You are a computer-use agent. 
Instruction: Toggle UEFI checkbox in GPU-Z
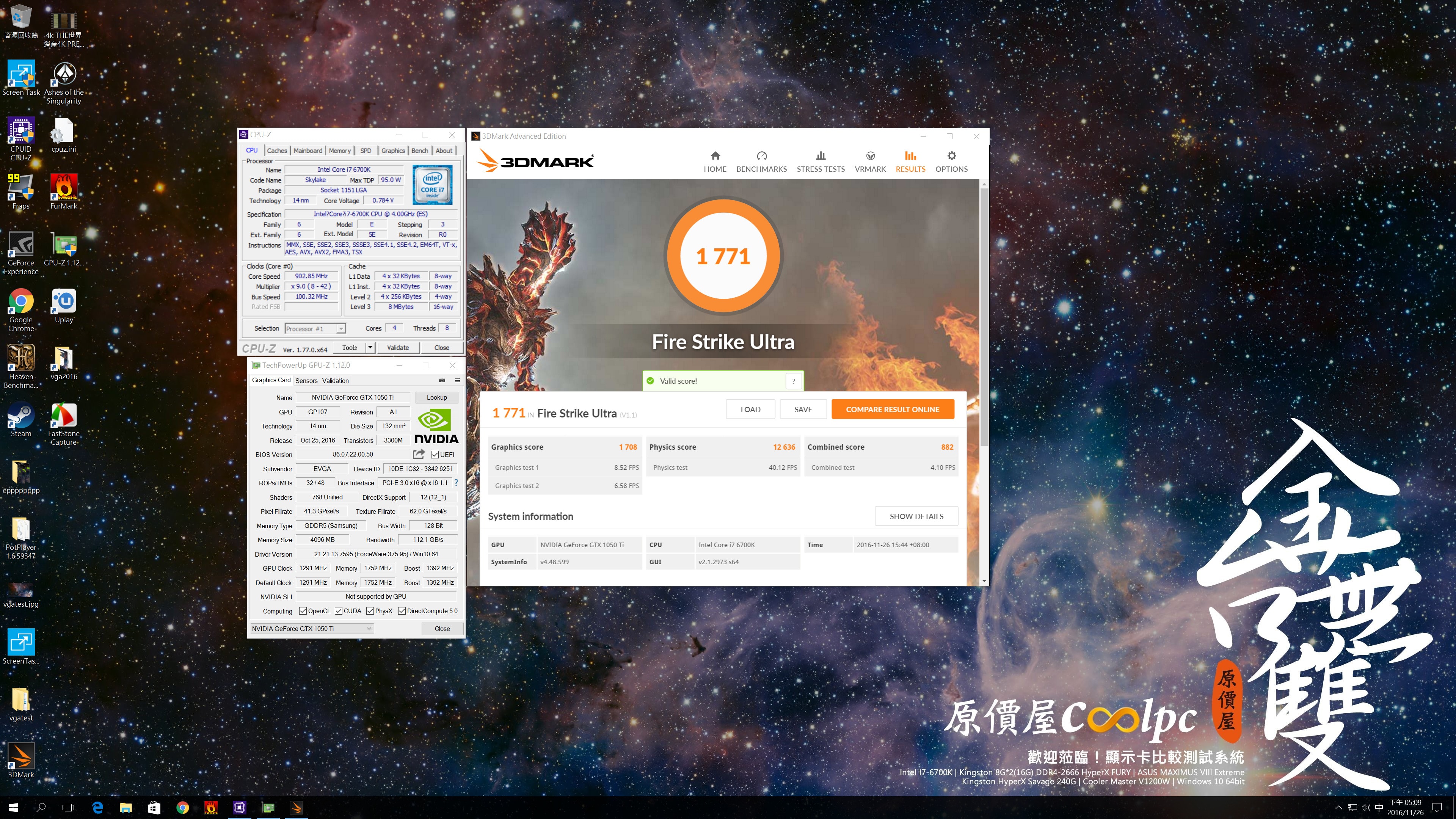point(435,455)
